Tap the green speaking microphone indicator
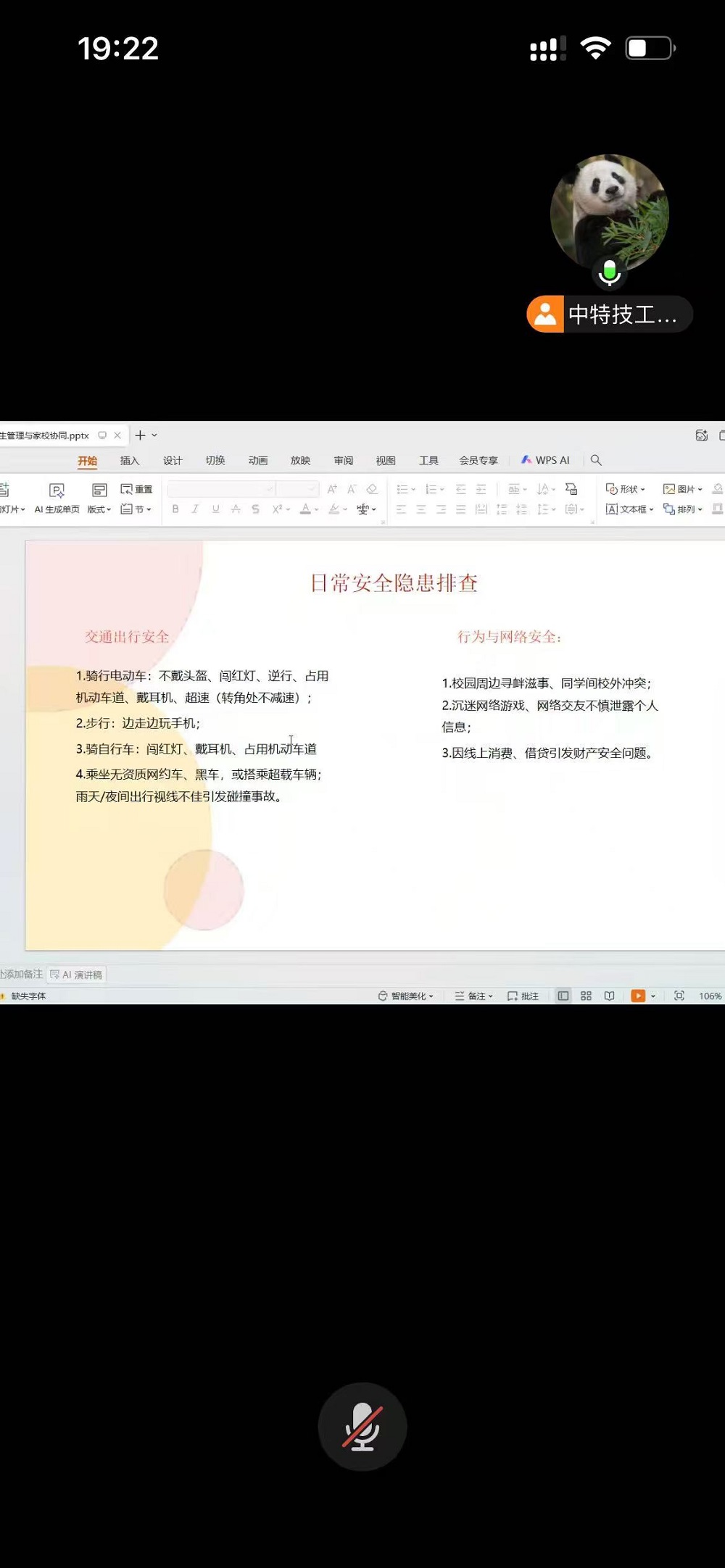Screen dimensions: 725x1568 (609, 272)
